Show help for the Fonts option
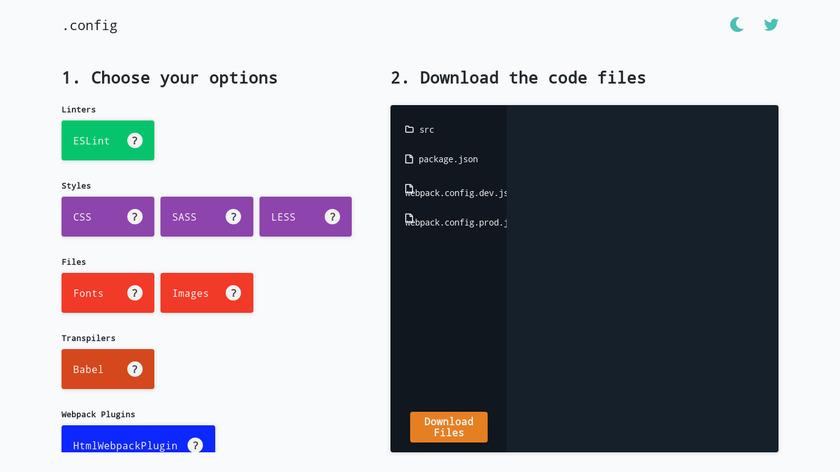This screenshot has width=840, height=472. pos(135,293)
